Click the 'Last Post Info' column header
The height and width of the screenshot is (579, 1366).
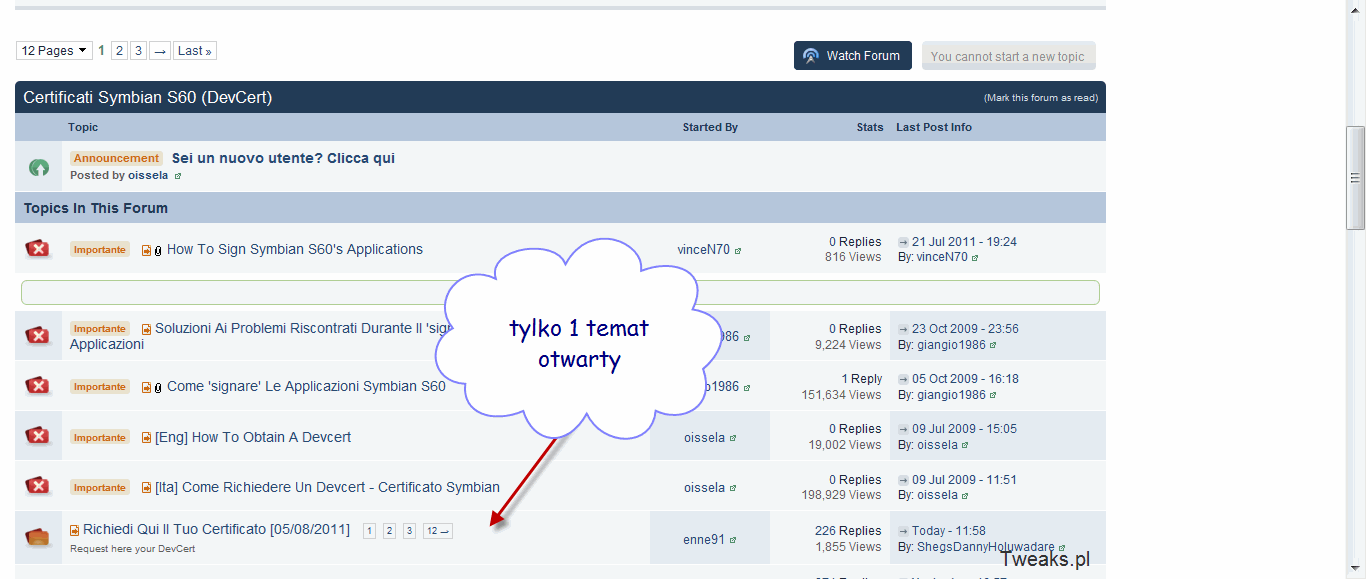pyautogui.click(x=934, y=127)
